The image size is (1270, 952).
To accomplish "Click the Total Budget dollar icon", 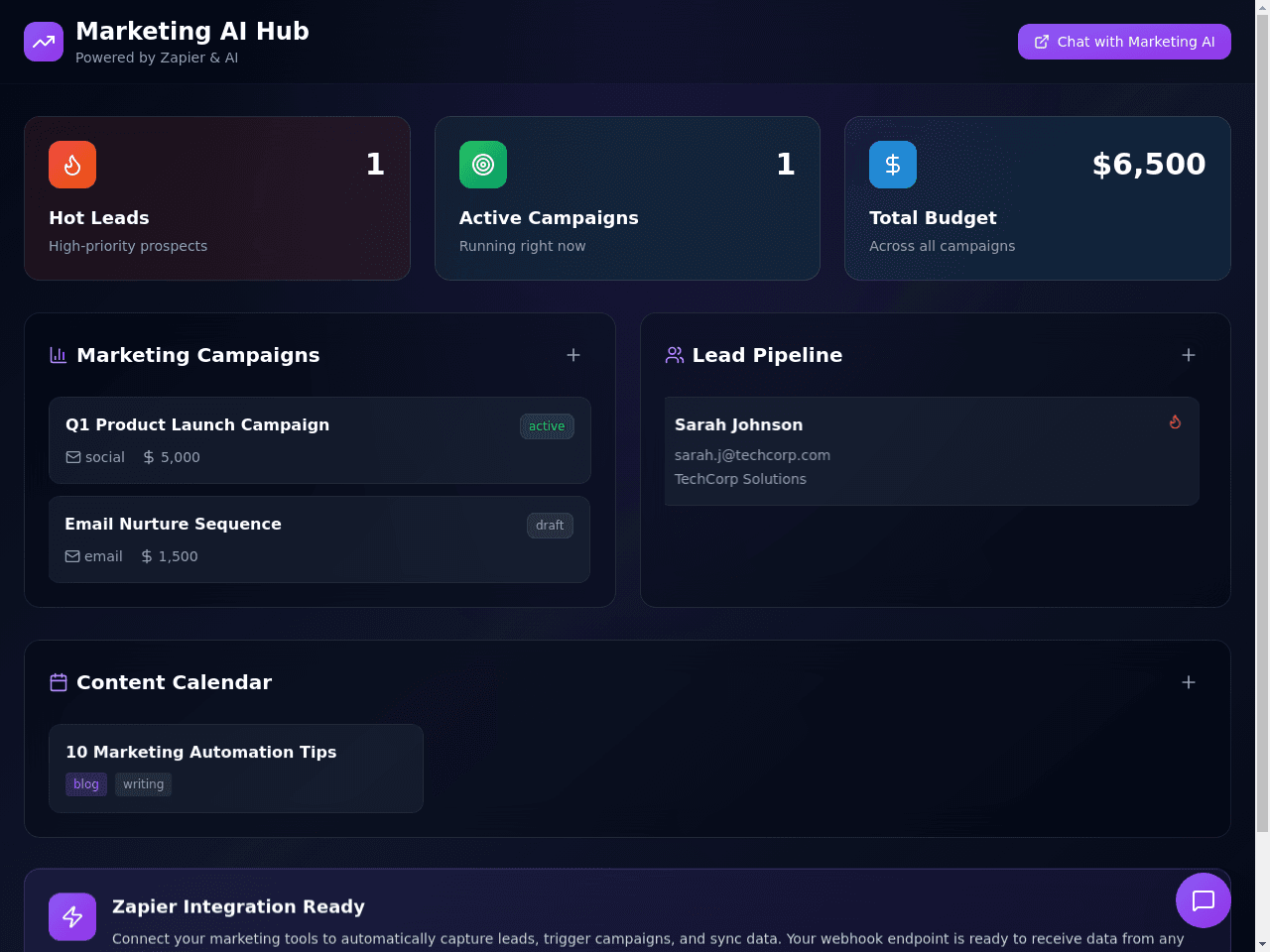I will (893, 165).
